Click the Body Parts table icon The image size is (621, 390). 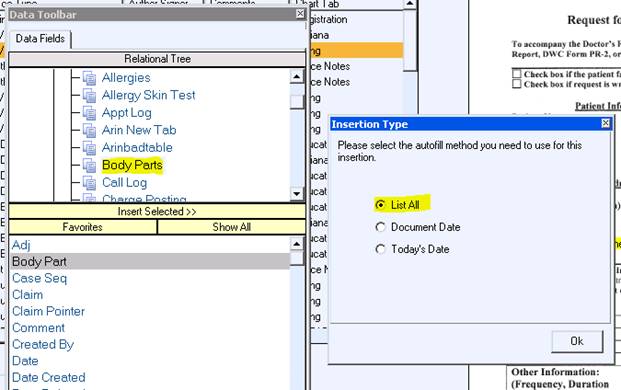(89, 165)
